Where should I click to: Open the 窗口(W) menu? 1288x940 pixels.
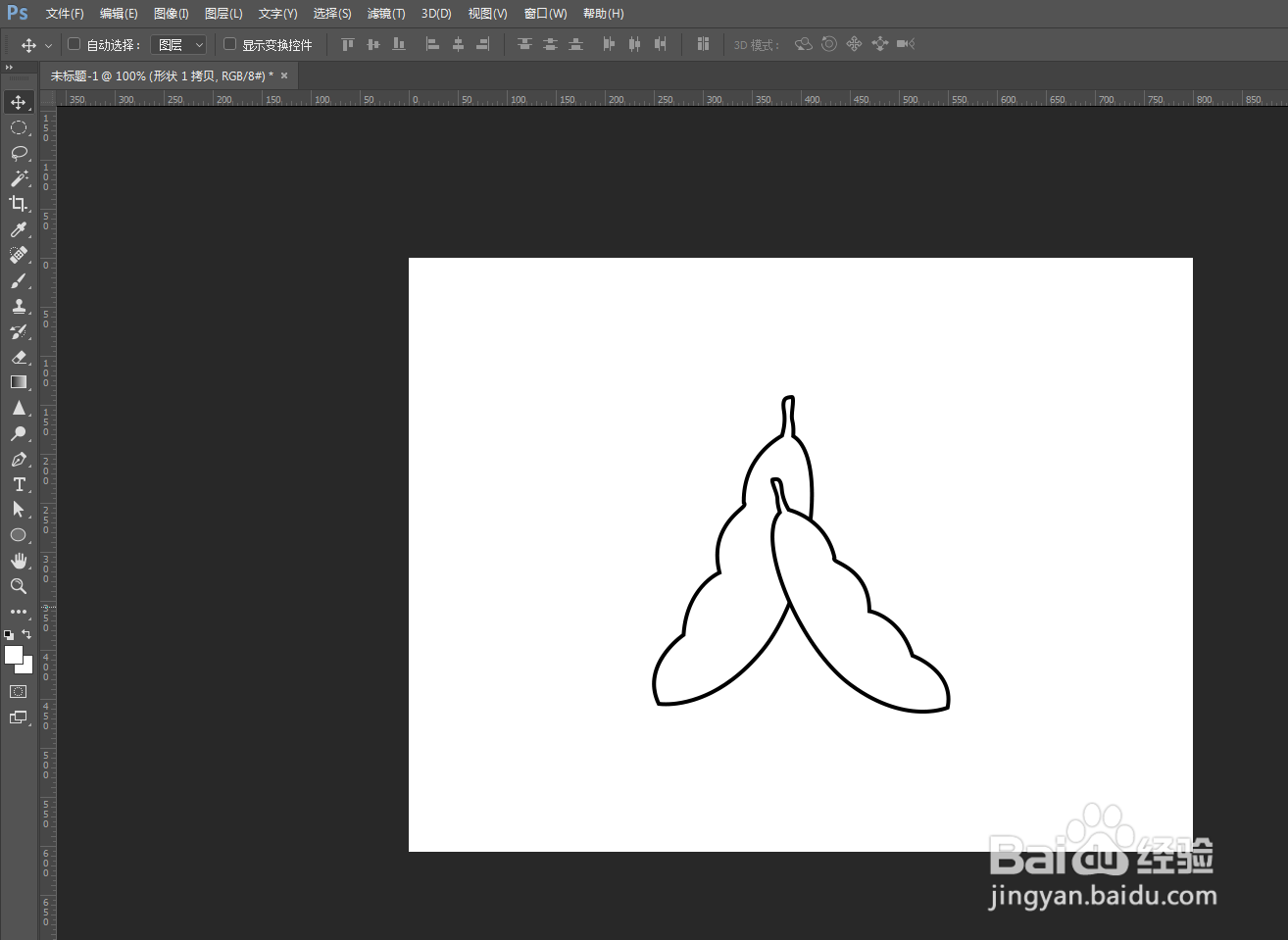tap(545, 14)
